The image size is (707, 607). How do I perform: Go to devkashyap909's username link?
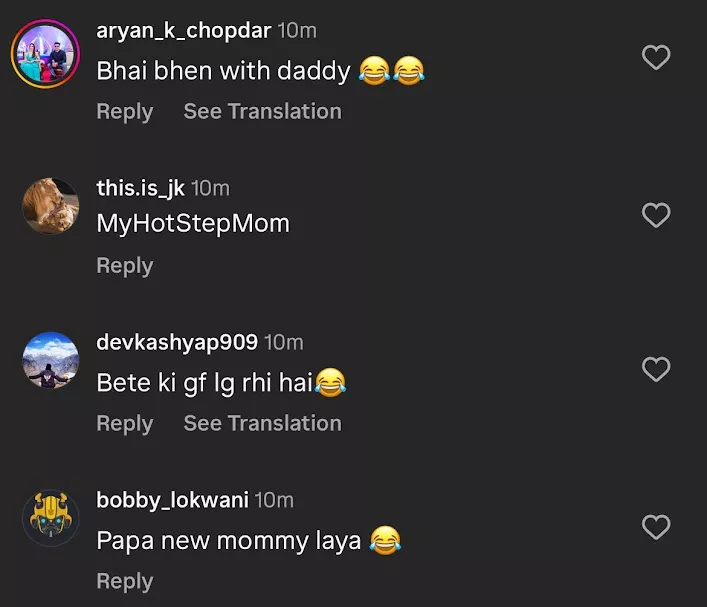coord(177,343)
